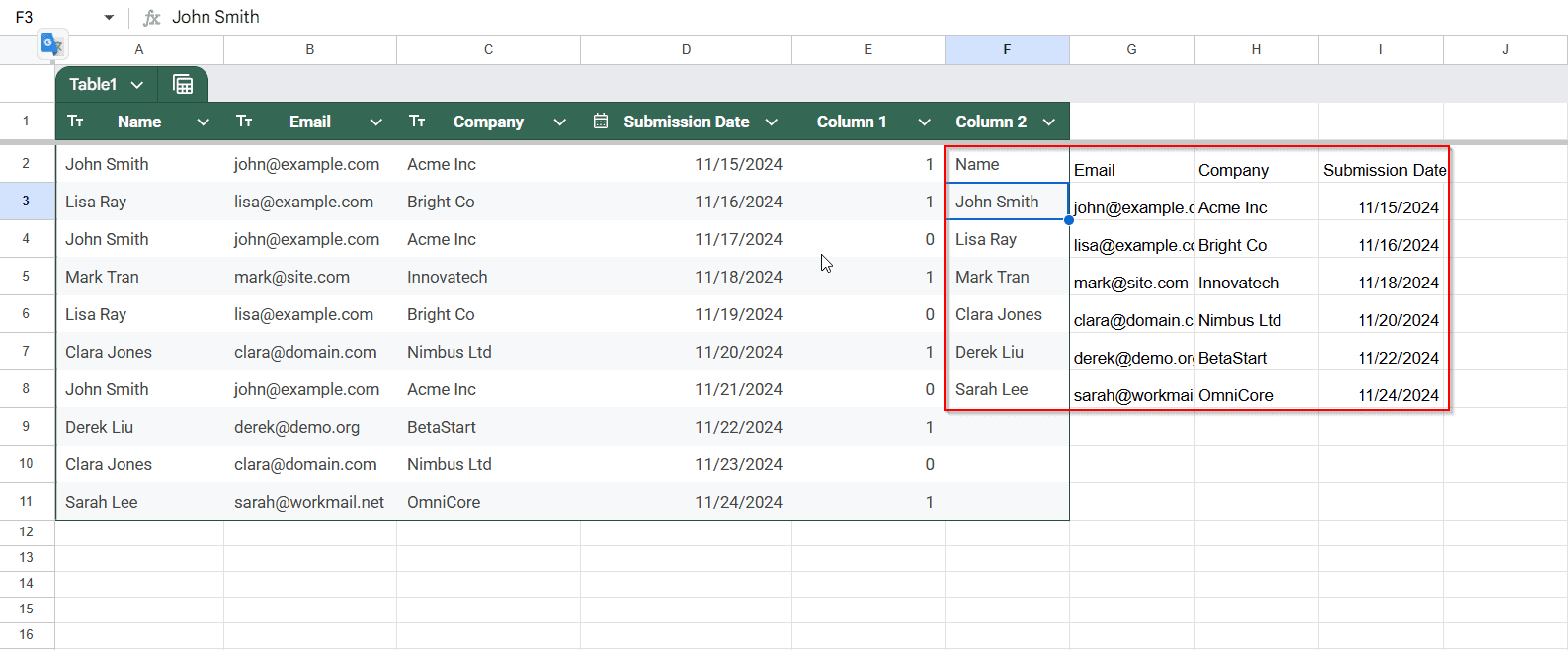
Task: Click the Submission Date table header
Action: pyautogui.click(x=686, y=122)
